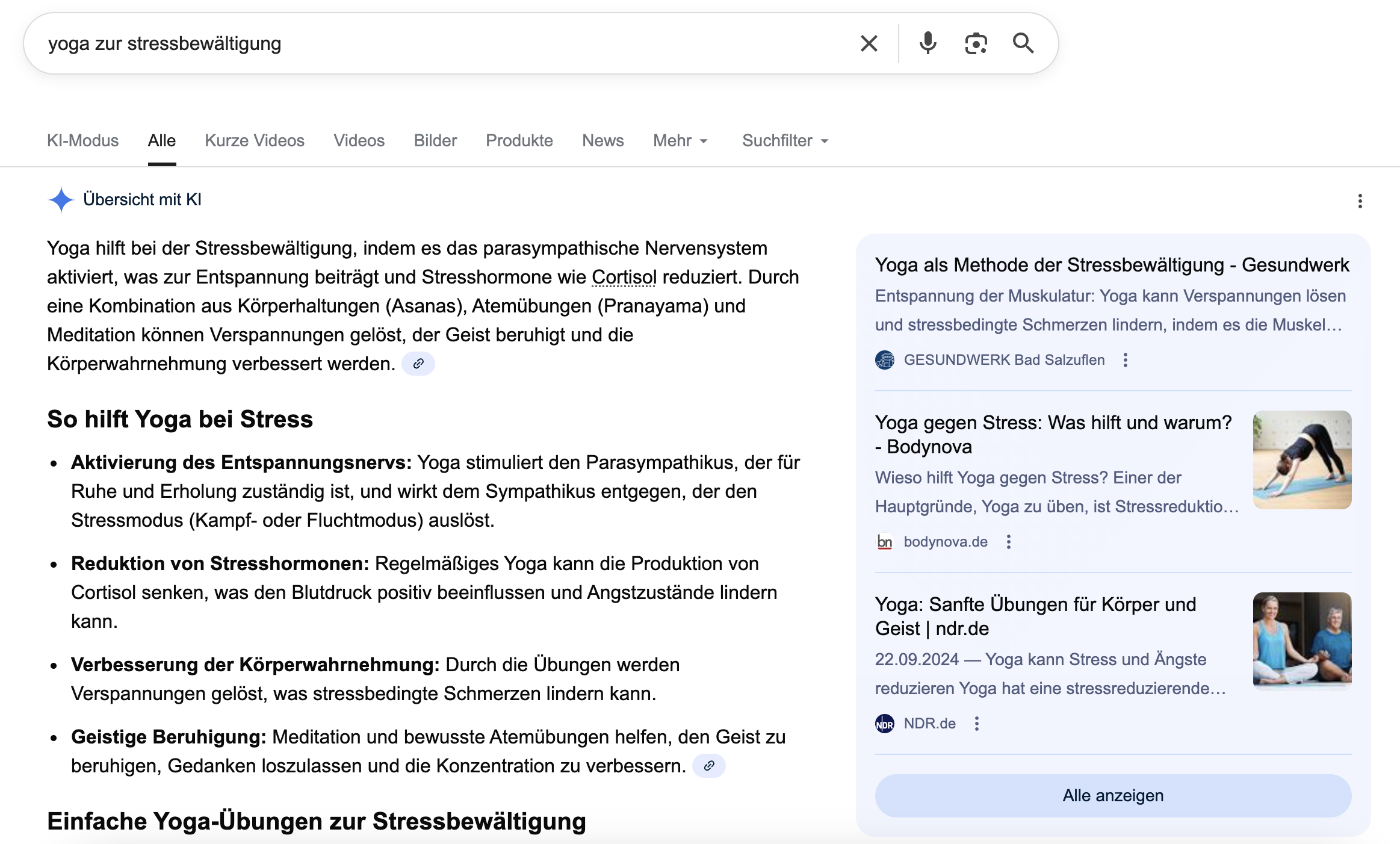Switch to the KI-Modus tab

pyautogui.click(x=83, y=141)
